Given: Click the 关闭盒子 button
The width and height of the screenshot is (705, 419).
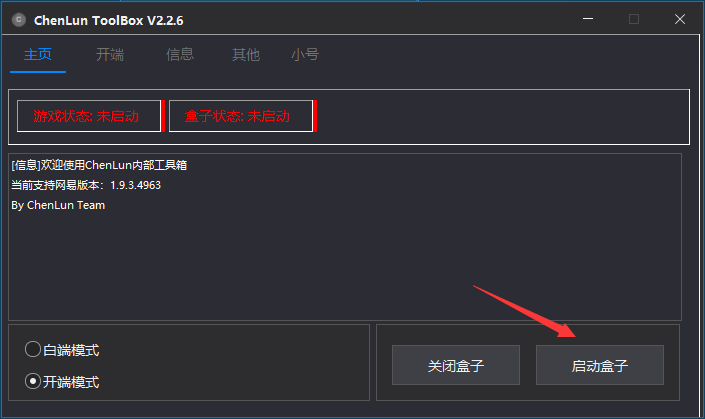Looking at the screenshot, I should click(x=456, y=365).
